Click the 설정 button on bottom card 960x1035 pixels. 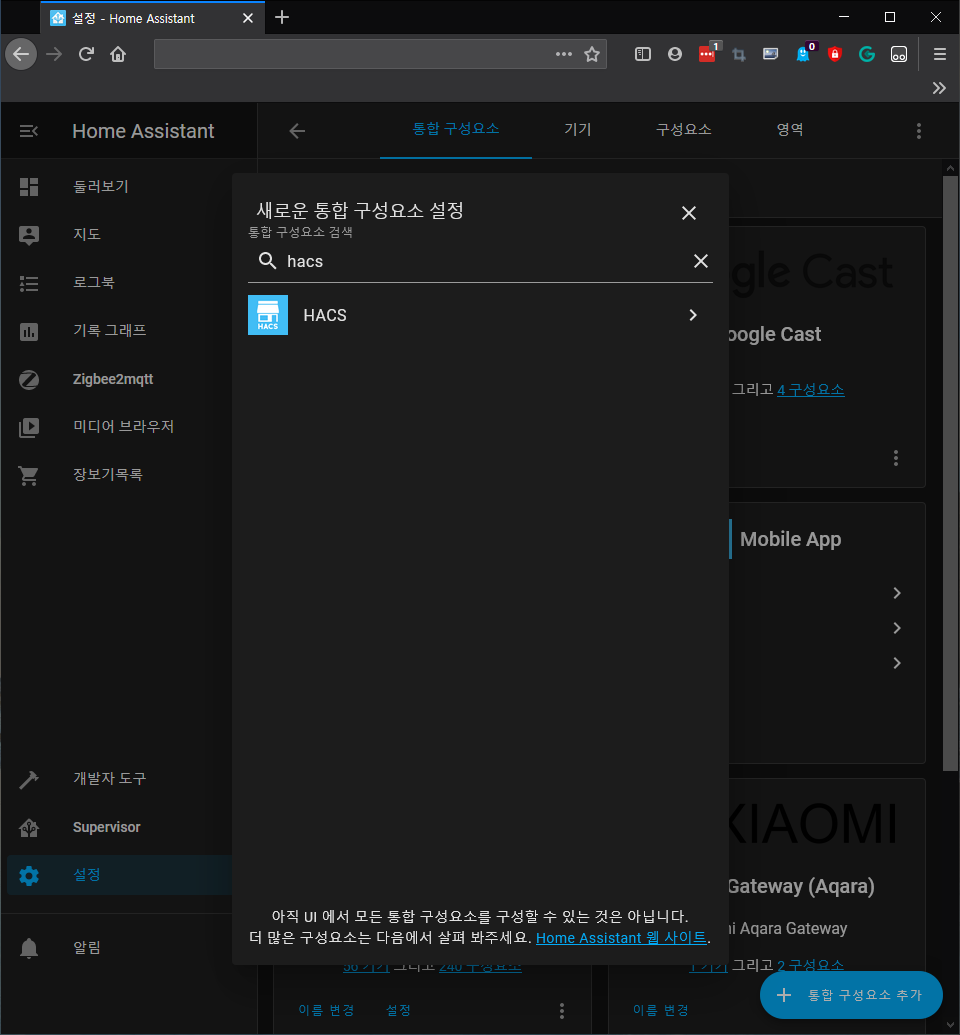[398, 1010]
